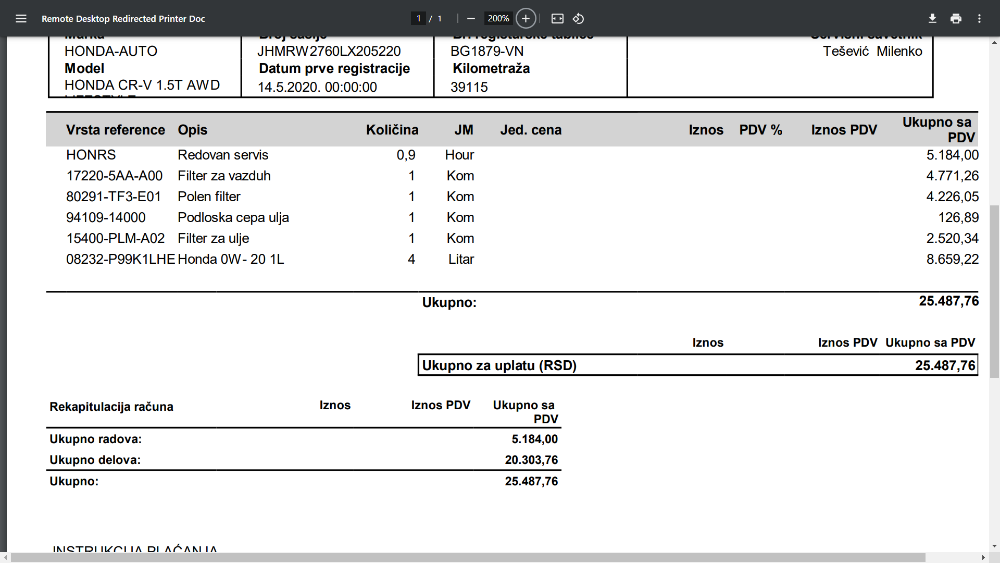
Task: Click the amount 4.226,05
Action: tap(953, 197)
